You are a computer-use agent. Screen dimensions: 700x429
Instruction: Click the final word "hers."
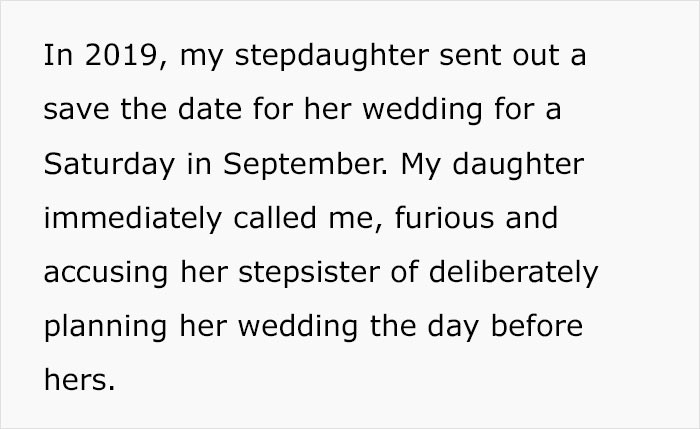(73, 380)
